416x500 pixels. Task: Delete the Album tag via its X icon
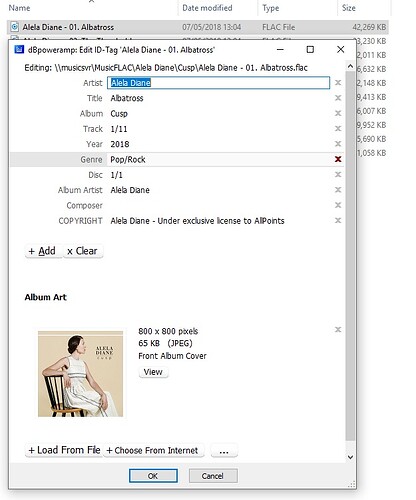coord(338,113)
